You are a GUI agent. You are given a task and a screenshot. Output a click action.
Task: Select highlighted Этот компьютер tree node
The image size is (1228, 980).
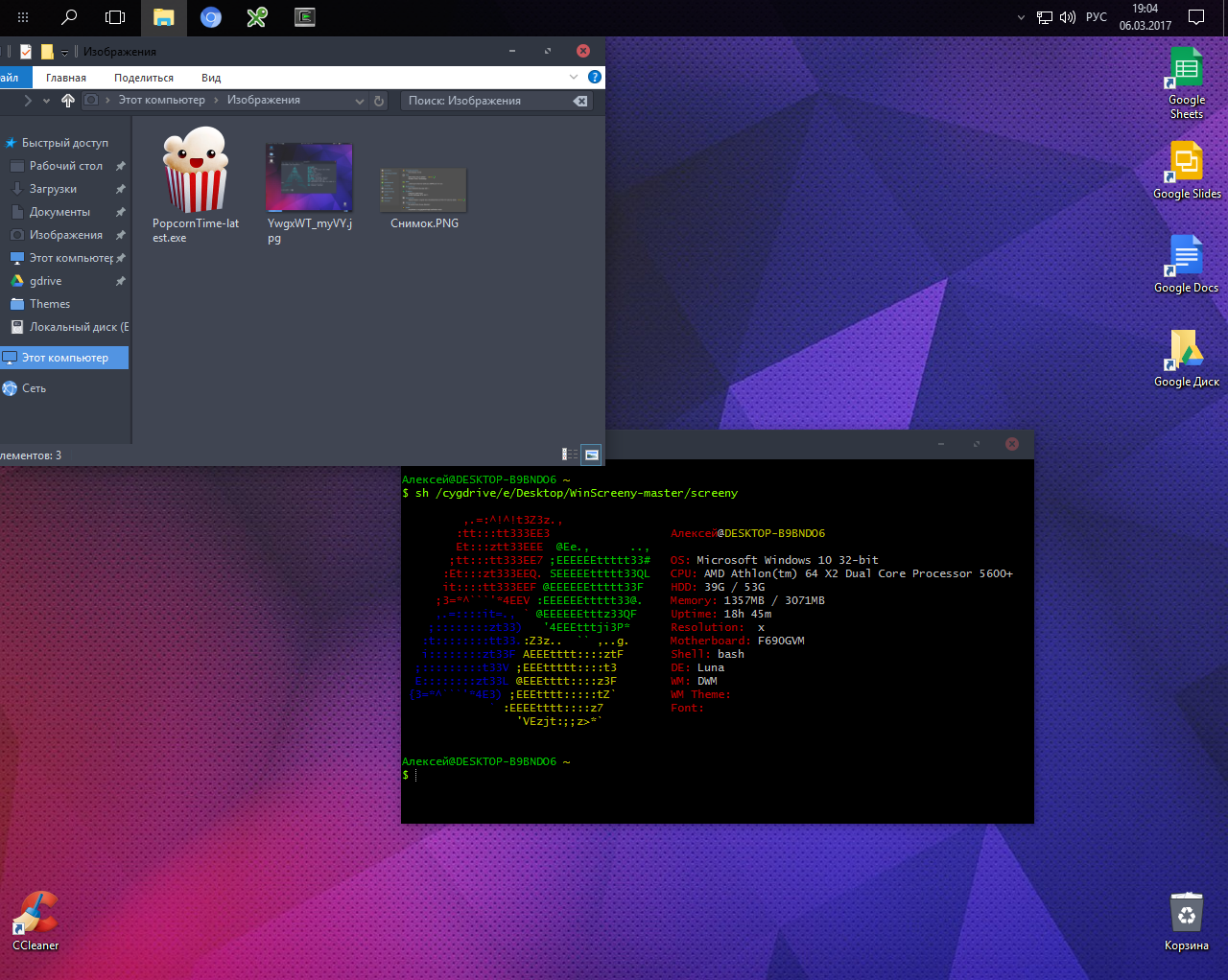coord(64,358)
